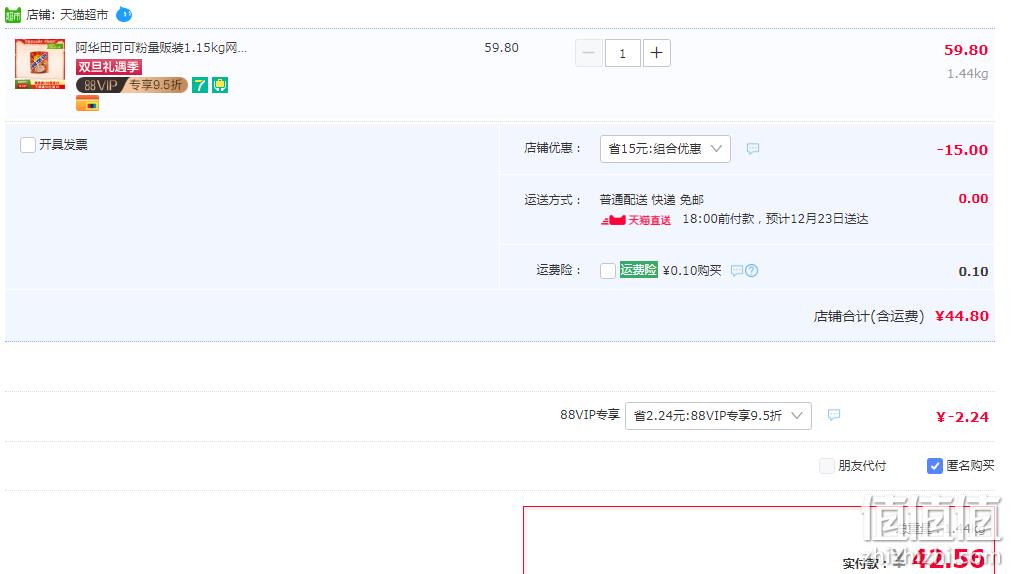Click the 双旦礼遇季 promotion tag
This screenshot has height=574, width=1011.
108,66
